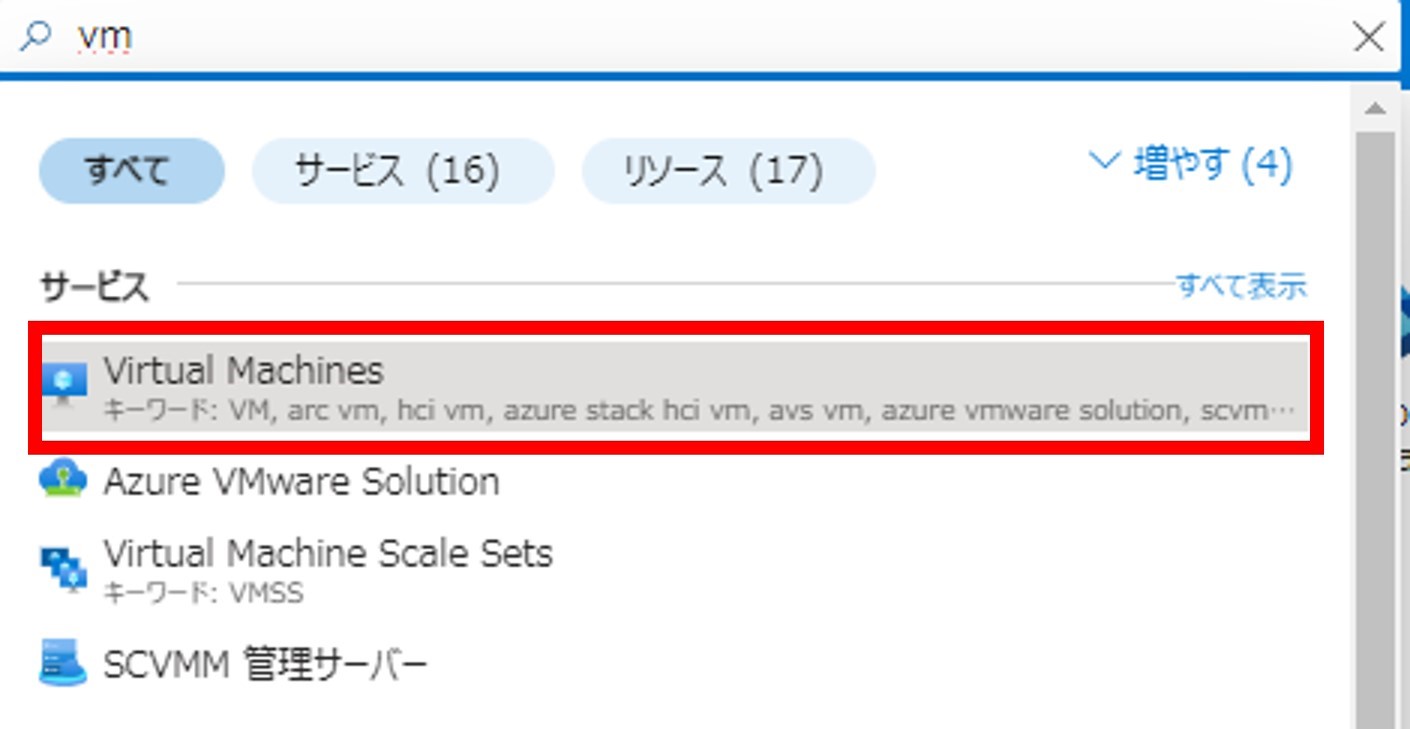Screen dimensions: 1410x729
Task: Expand more filters with 増やす (4)
Action: coord(1212,165)
